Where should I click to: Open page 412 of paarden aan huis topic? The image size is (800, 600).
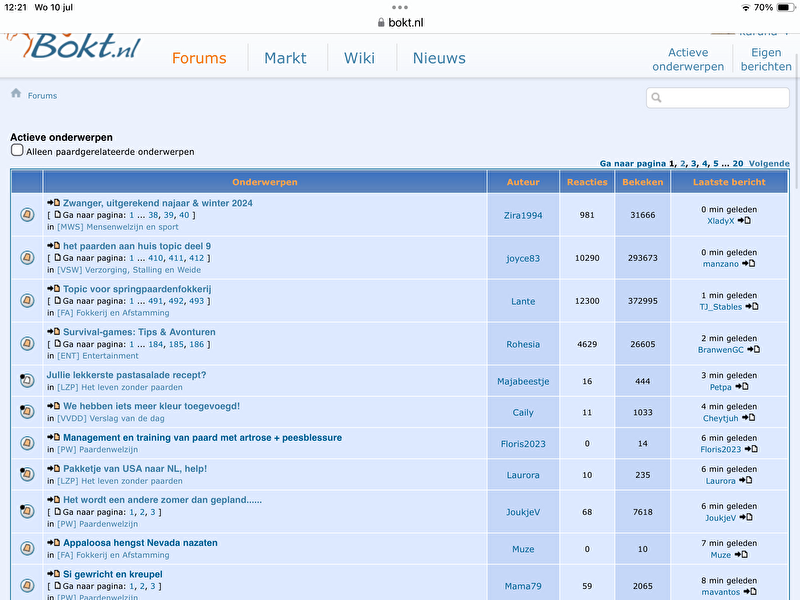pos(196,258)
